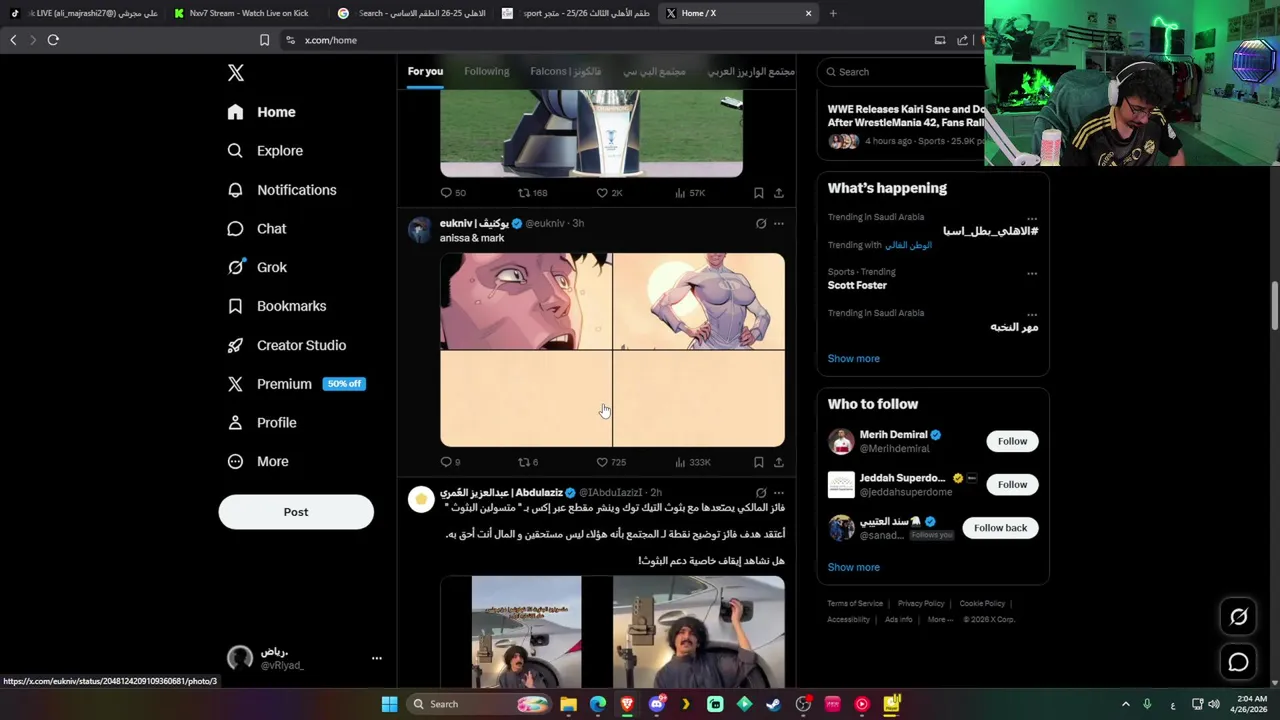The width and height of the screenshot is (1280, 720).
Task: Open Grok explain icon on eukniv post
Action: [x=761, y=224]
